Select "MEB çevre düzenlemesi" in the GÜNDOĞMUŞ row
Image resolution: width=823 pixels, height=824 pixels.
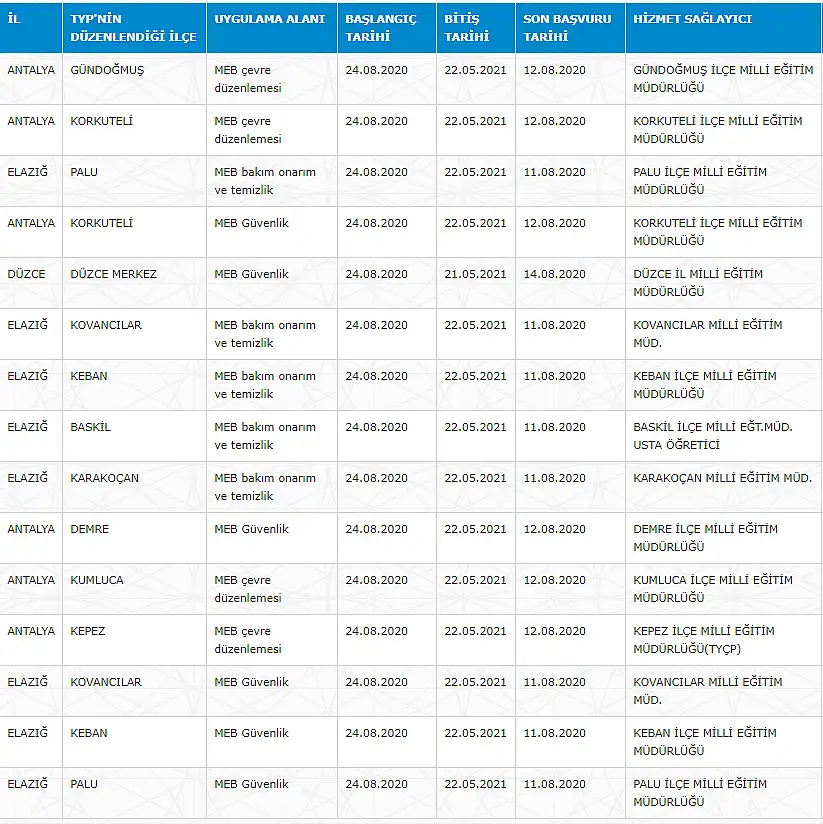point(272,79)
